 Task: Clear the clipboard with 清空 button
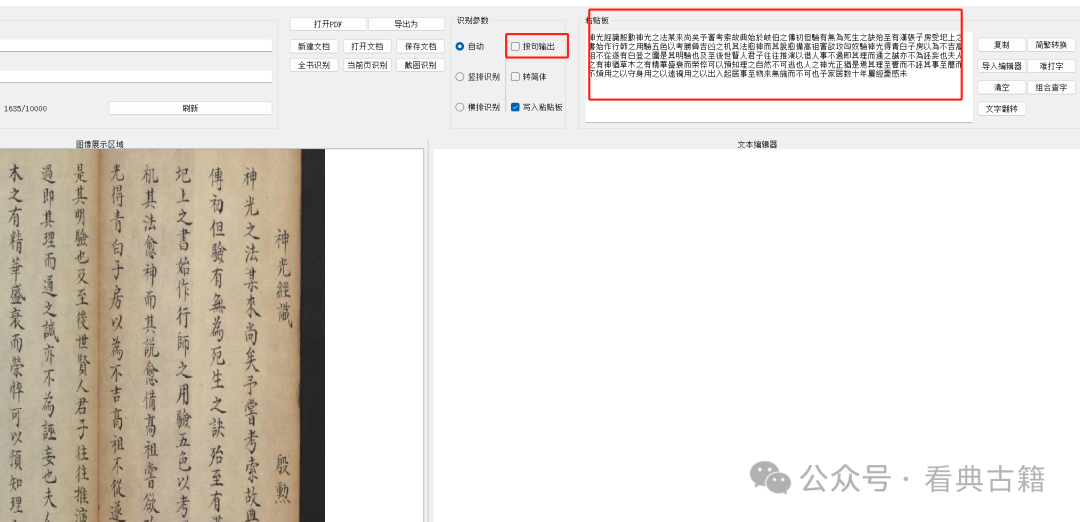tap(1001, 87)
